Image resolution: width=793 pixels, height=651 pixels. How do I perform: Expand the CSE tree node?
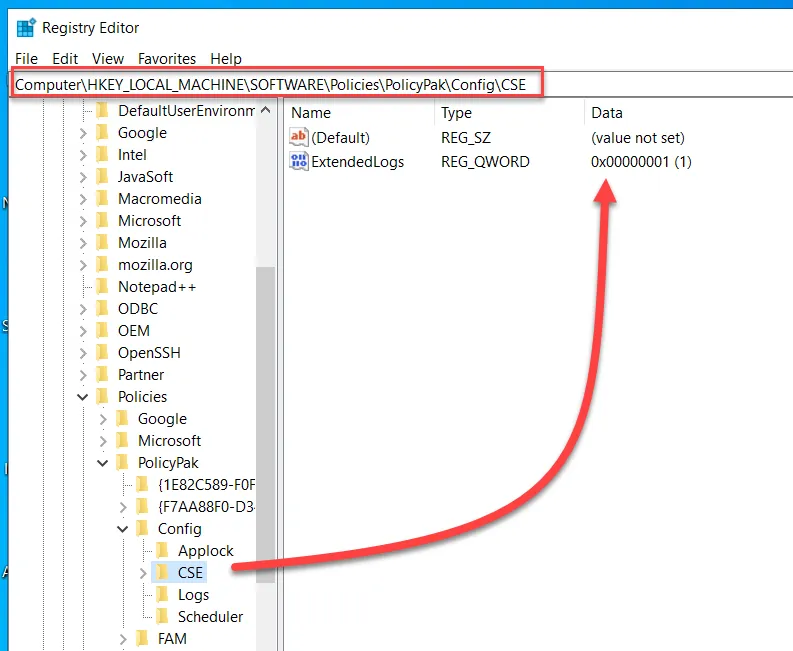click(143, 573)
